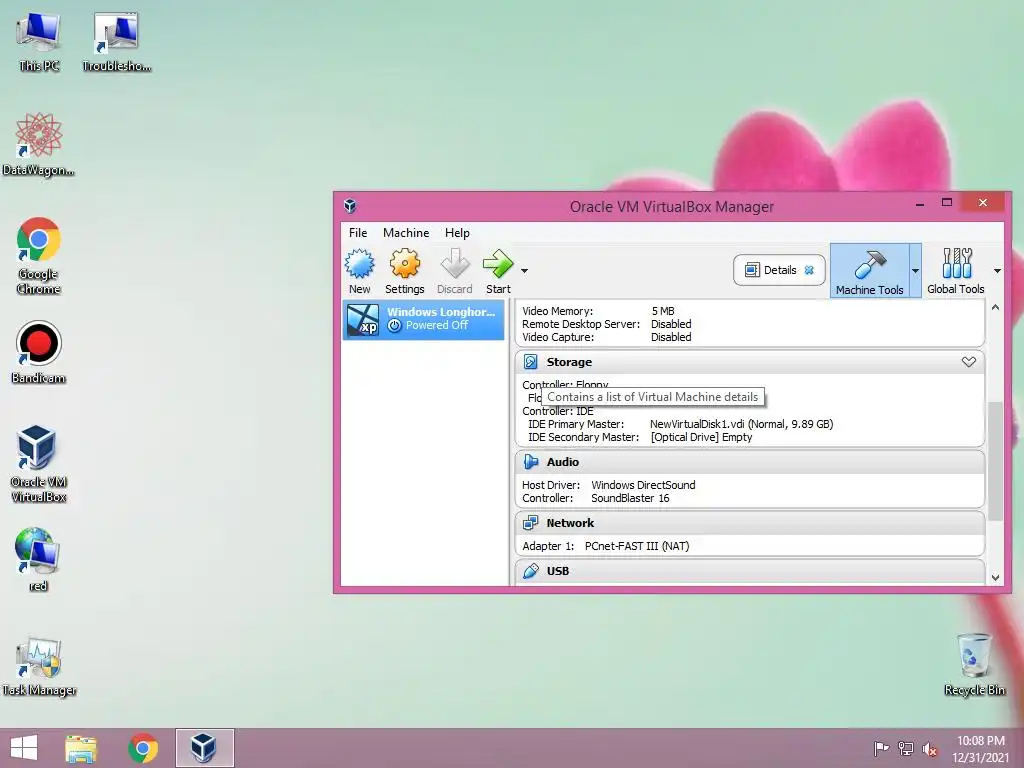The width and height of the screenshot is (1024, 768).
Task: Open the Global Tools dropdown arrow
Action: coord(997,270)
